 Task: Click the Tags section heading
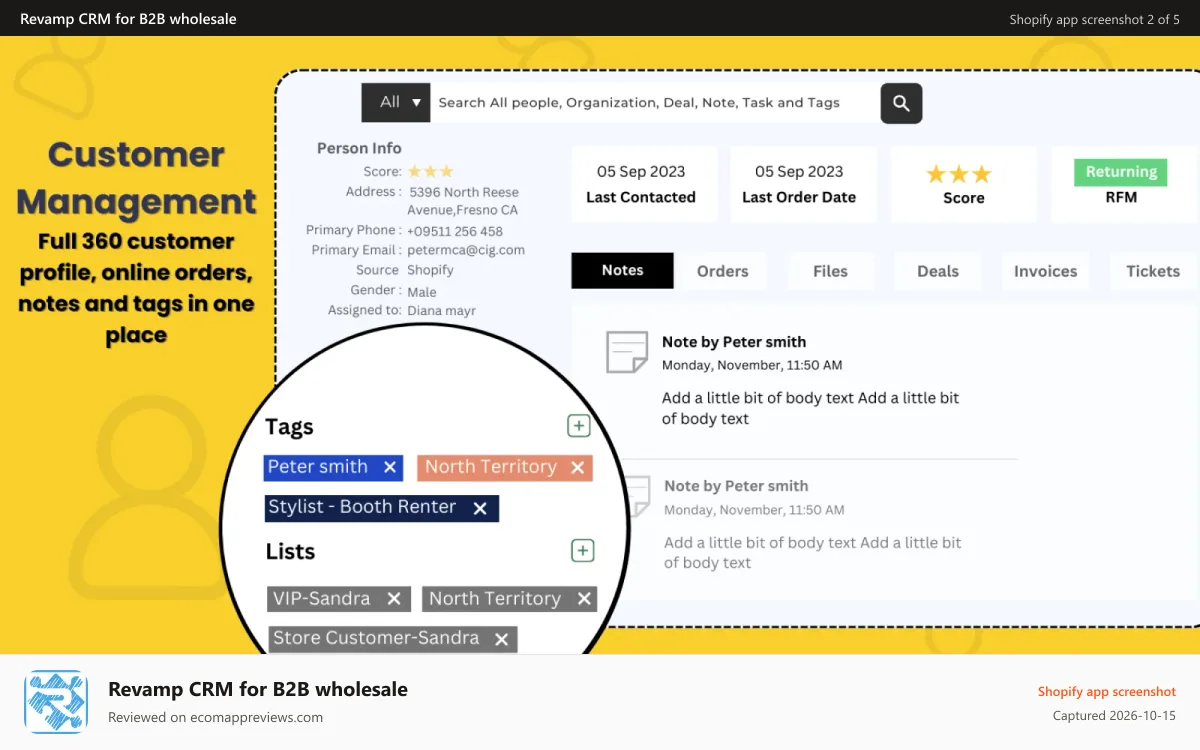(289, 427)
